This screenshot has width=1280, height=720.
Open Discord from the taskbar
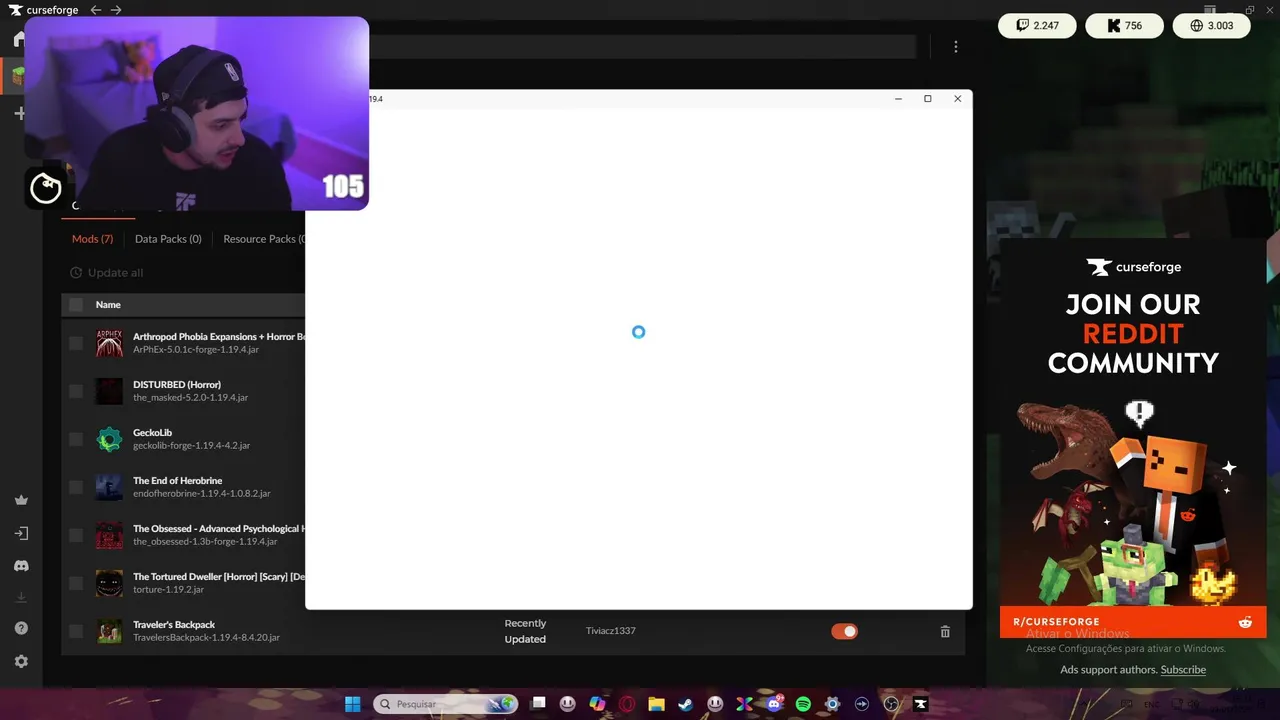(x=773, y=704)
